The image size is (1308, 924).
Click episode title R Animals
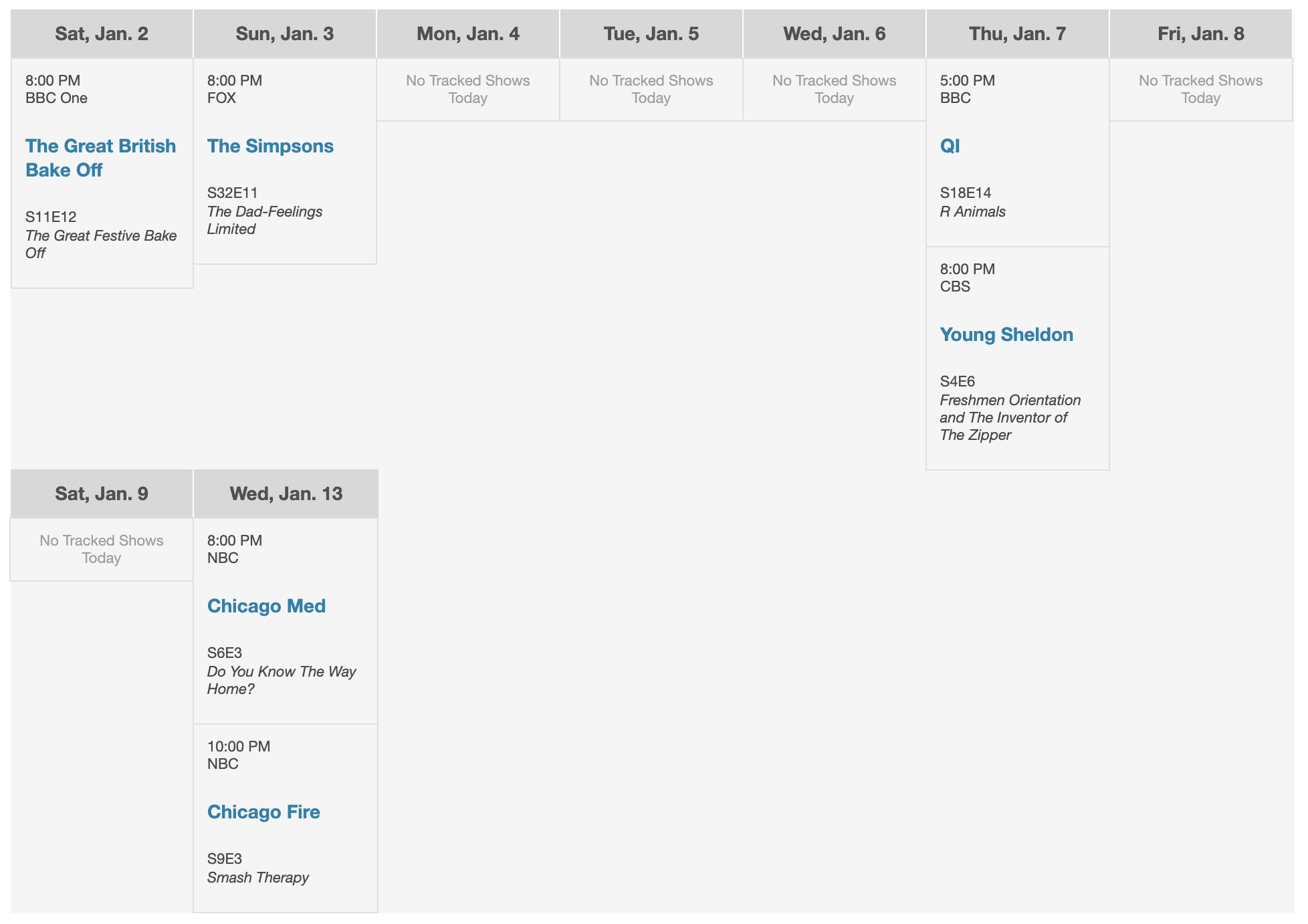click(972, 211)
